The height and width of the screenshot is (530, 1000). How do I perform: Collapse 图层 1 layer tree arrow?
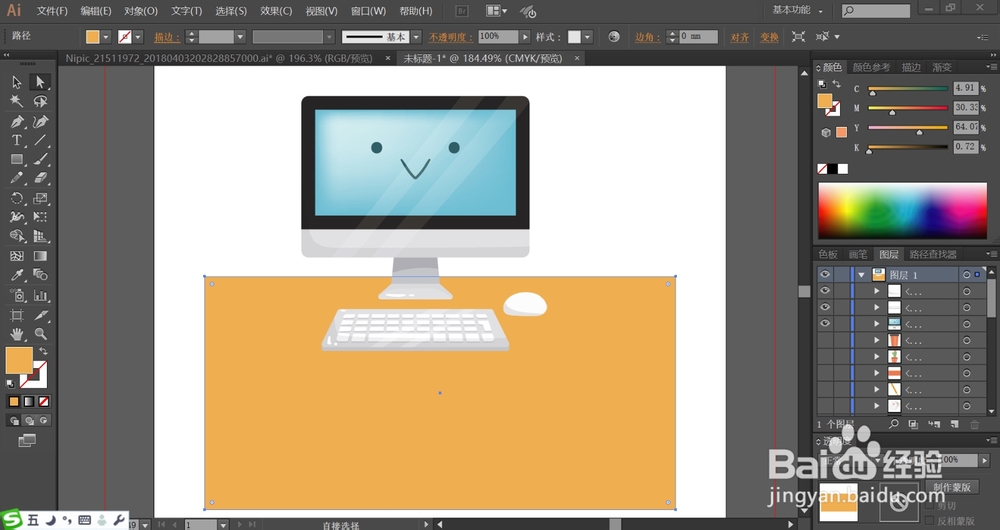coord(862,275)
